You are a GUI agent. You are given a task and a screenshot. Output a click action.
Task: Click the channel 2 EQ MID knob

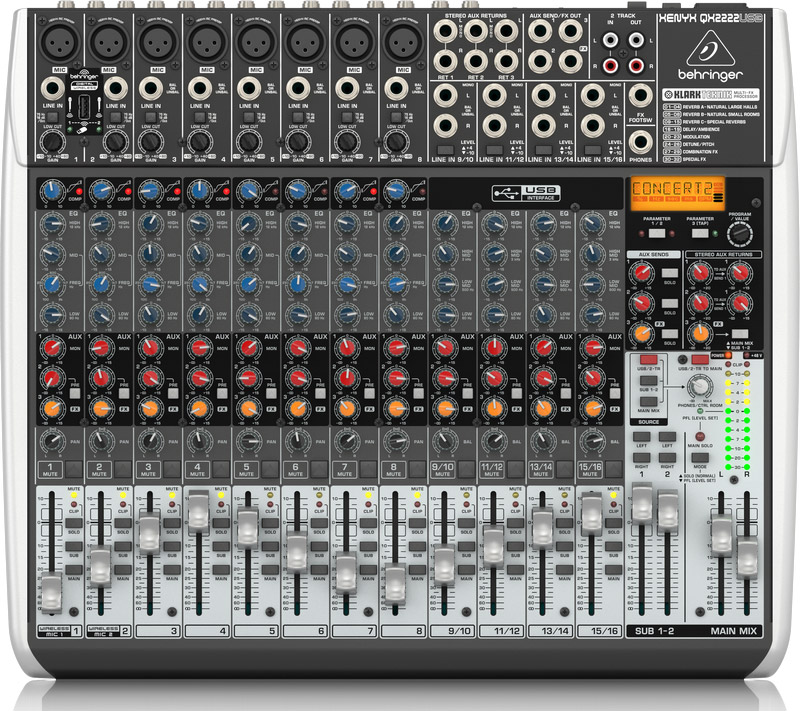coord(101,253)
